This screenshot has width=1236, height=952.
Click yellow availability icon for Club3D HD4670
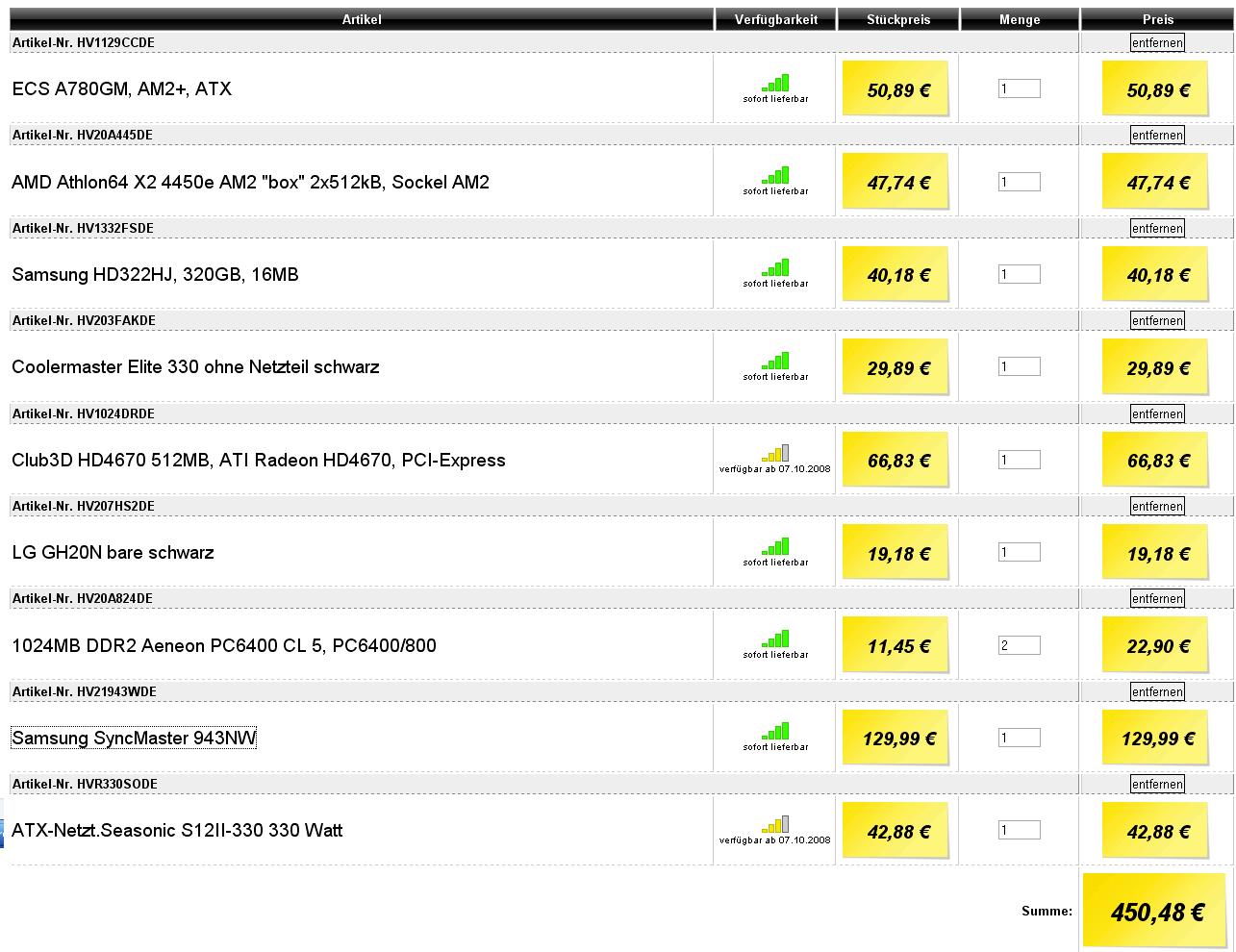pos(775,453)
